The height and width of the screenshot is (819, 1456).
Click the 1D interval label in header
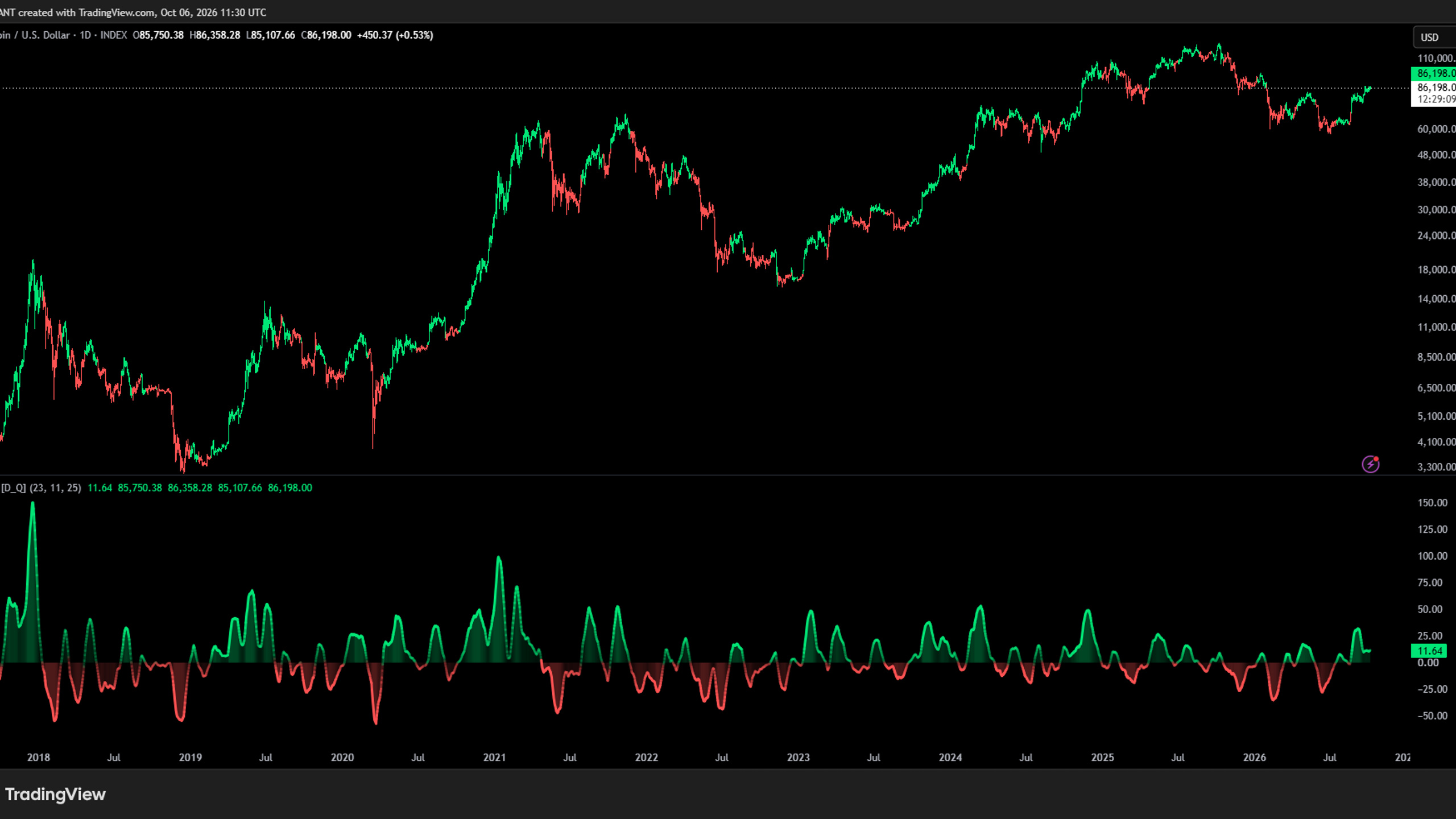[x=85, y=35]
